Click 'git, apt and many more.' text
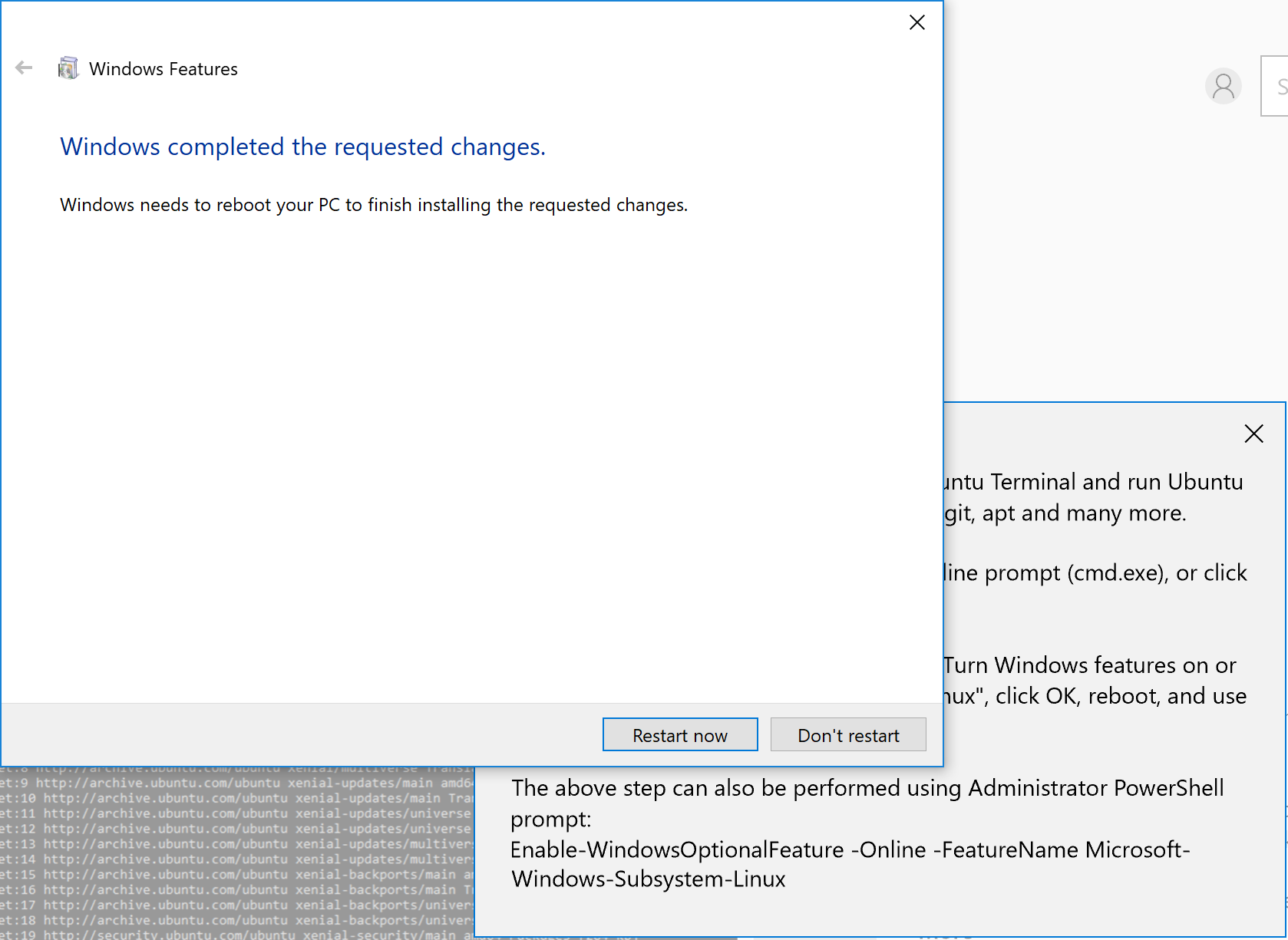The height and width of the screenshot is (940, 1288). click(x=1065, y=513)
